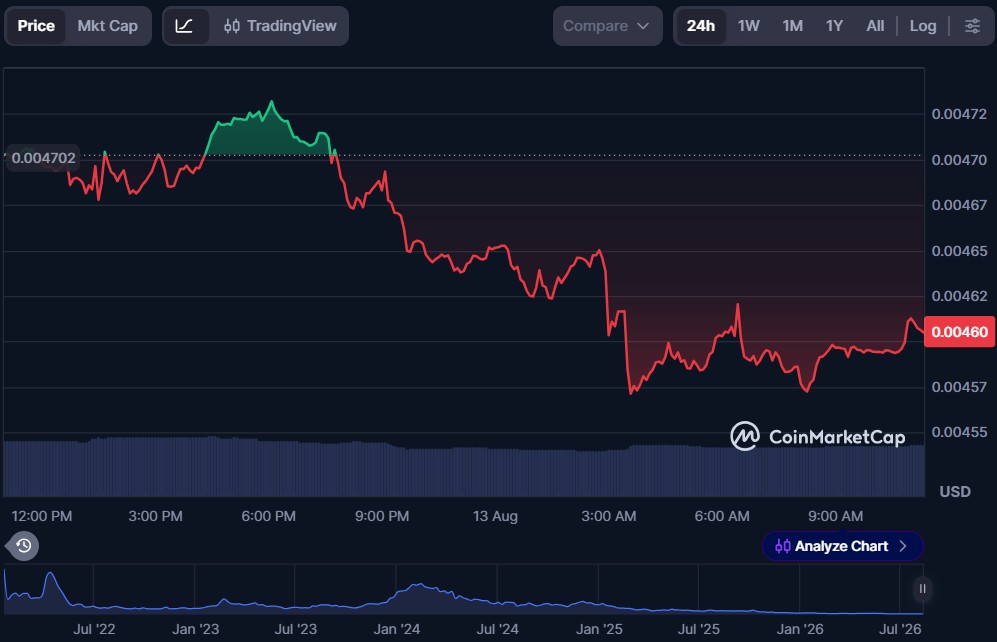Click the 3:00 PM time label

point(155,516)
